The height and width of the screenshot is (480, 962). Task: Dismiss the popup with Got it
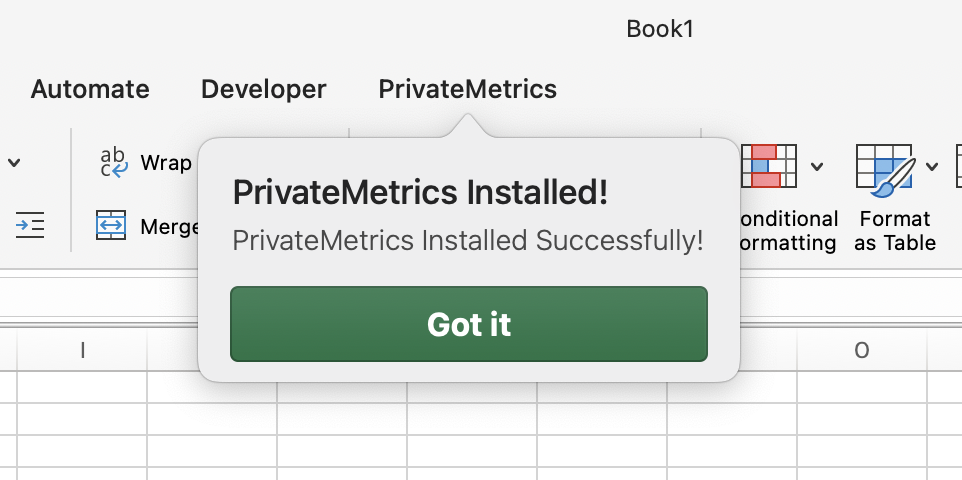click(469, 324)
